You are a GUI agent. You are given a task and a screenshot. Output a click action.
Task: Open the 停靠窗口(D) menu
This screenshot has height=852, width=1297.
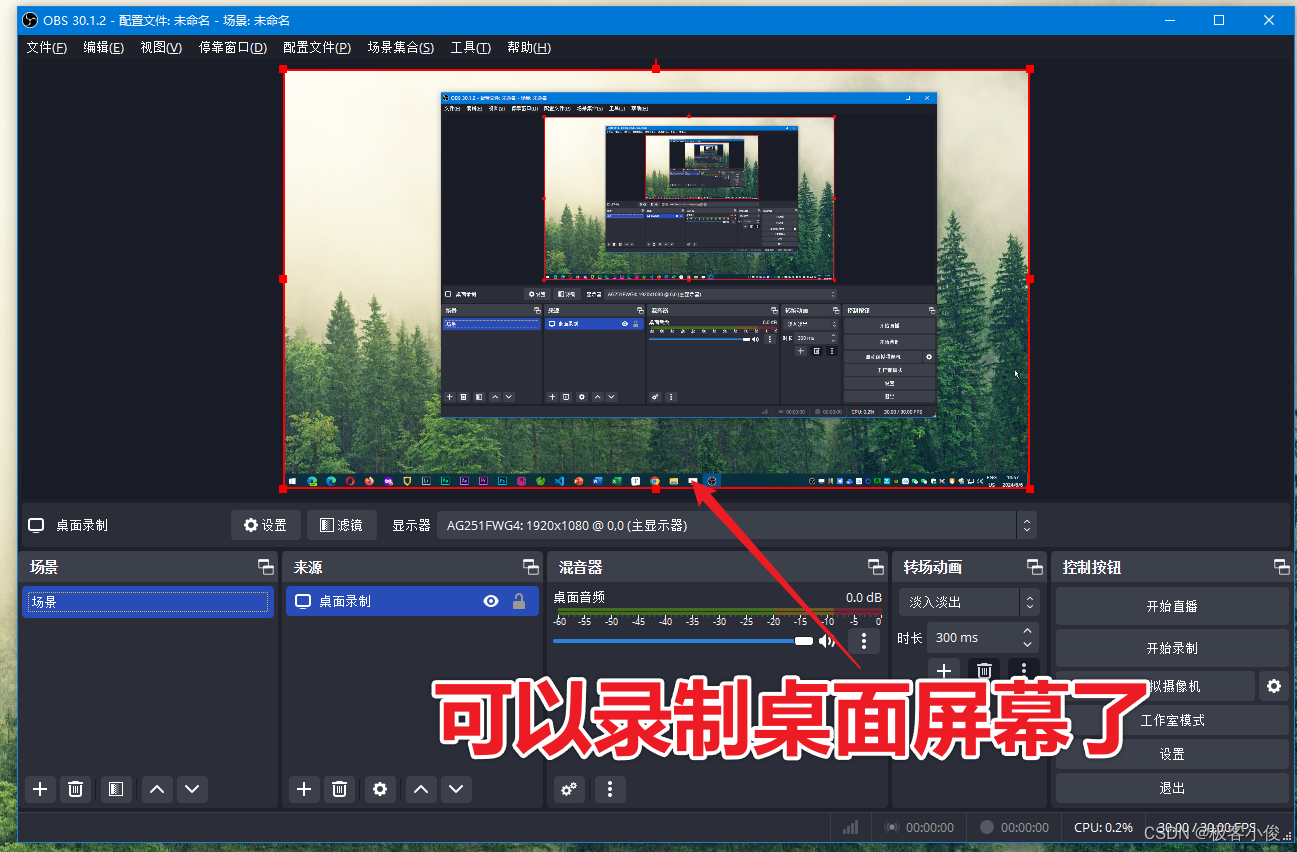[x=233, y=47]
